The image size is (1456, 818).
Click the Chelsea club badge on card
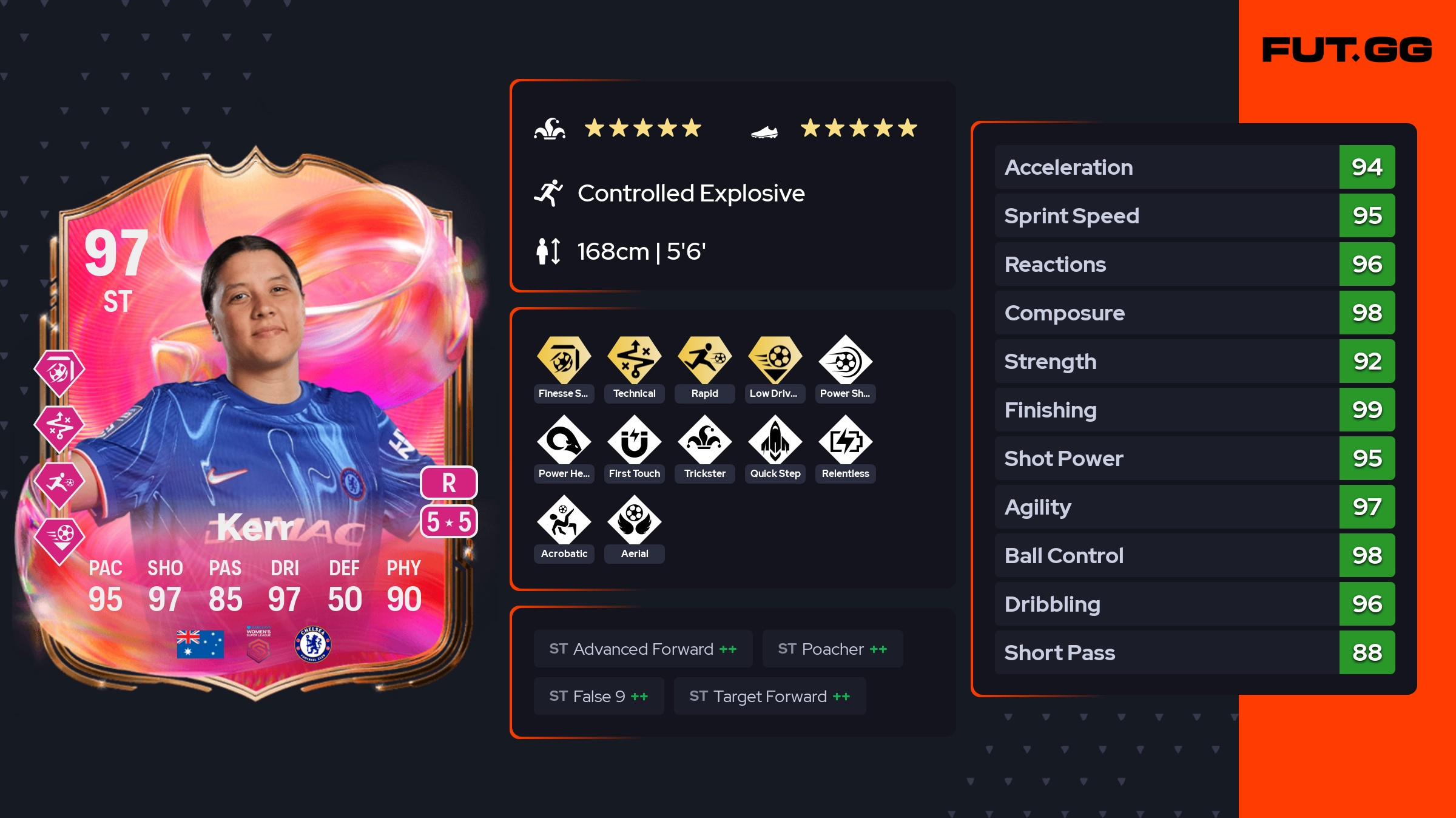[313, 644]
